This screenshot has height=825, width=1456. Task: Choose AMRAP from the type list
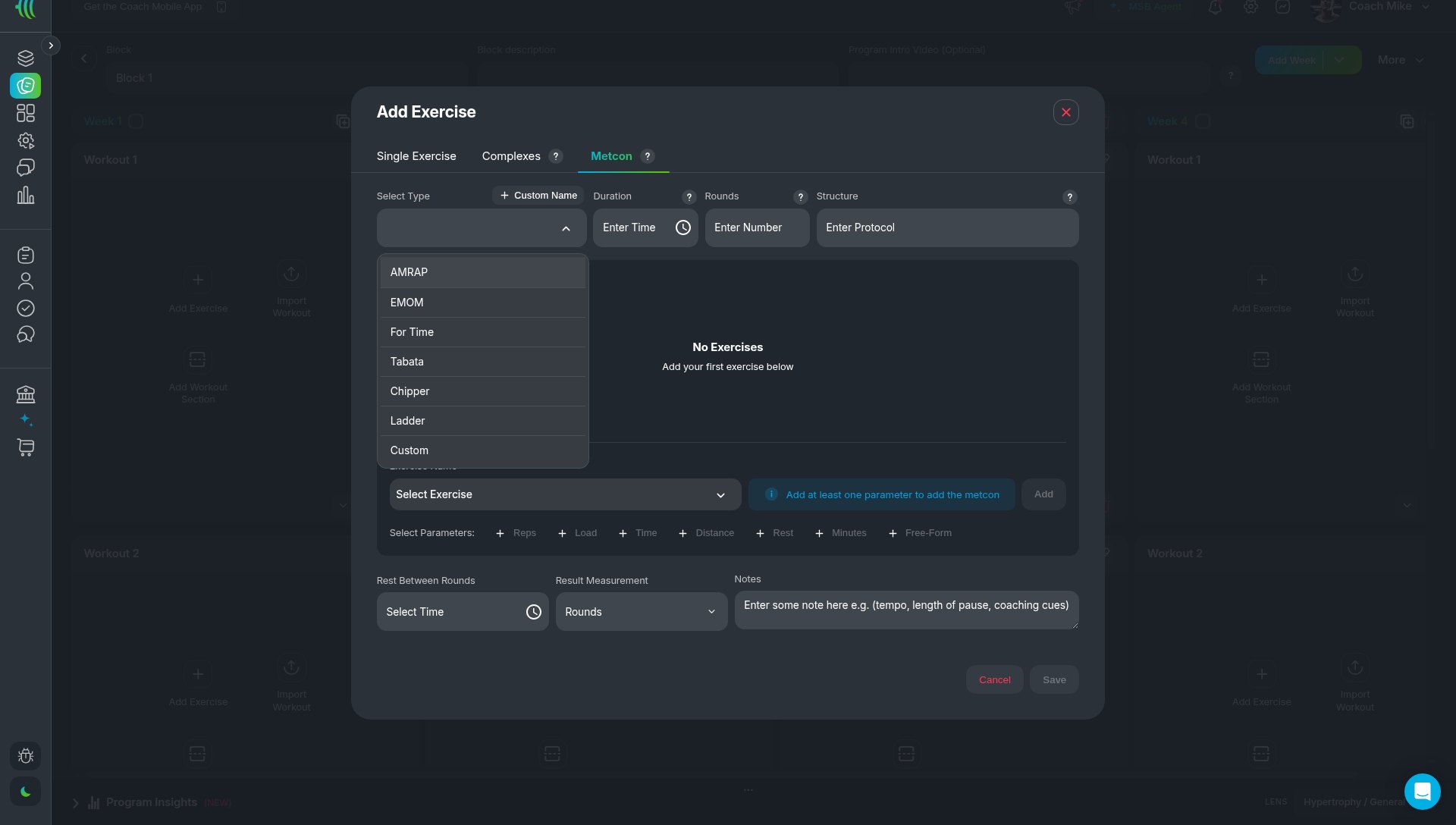(482, 272)
